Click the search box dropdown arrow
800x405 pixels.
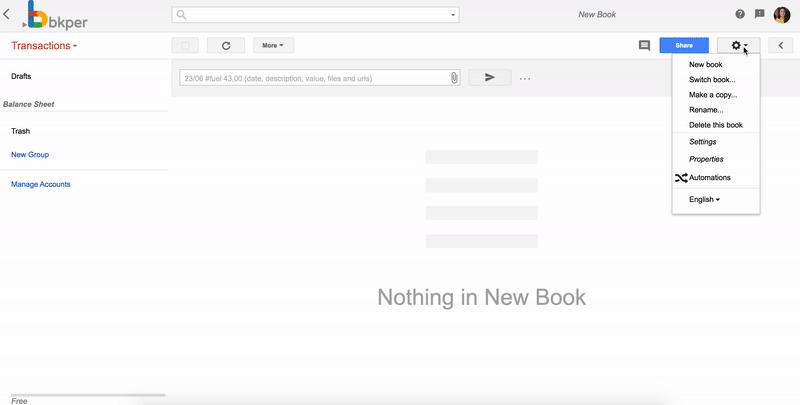pyautogui.click(x=453, y=15)
